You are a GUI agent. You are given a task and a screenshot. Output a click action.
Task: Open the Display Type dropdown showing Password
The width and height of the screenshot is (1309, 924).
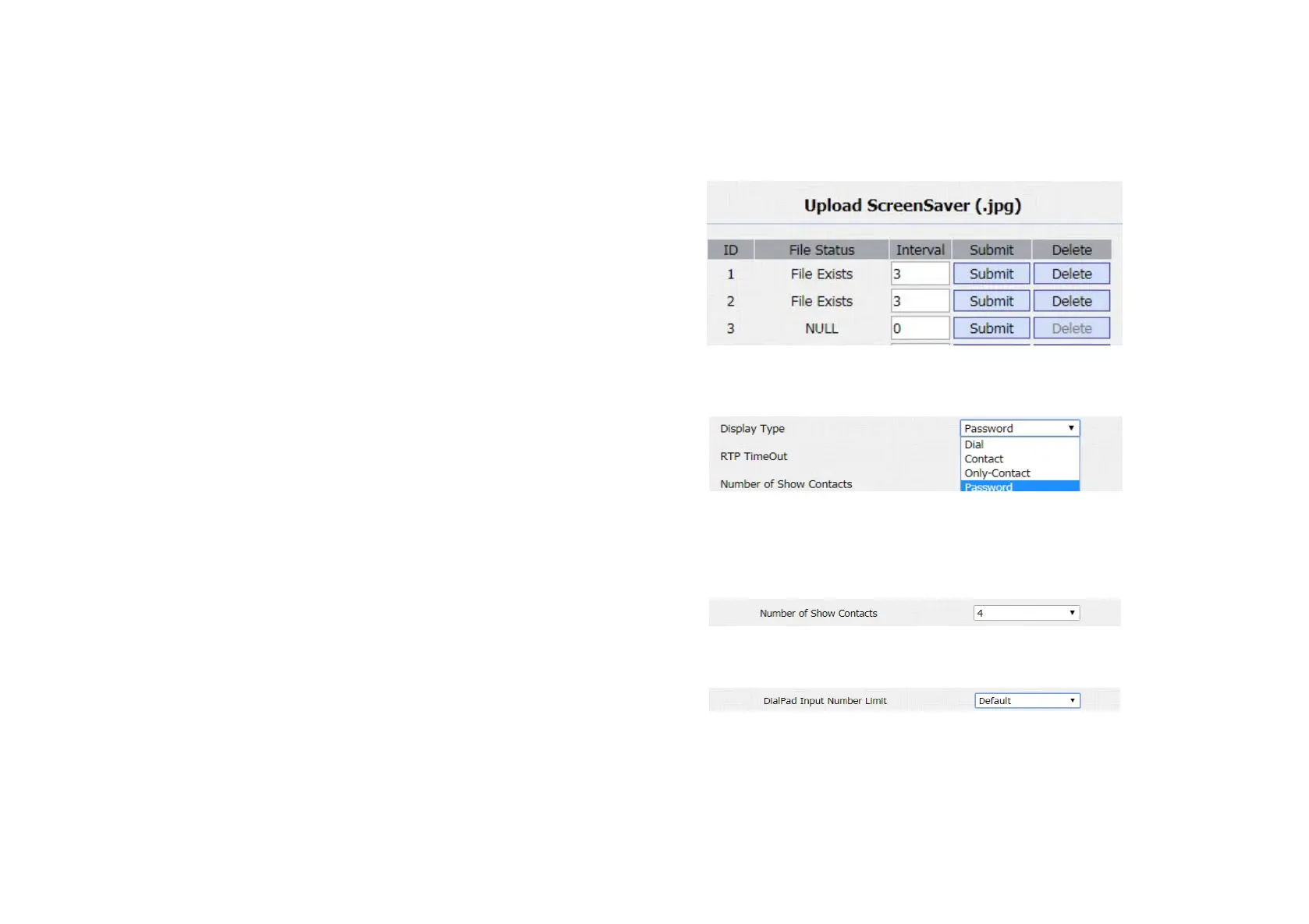tap(1020, 428)
